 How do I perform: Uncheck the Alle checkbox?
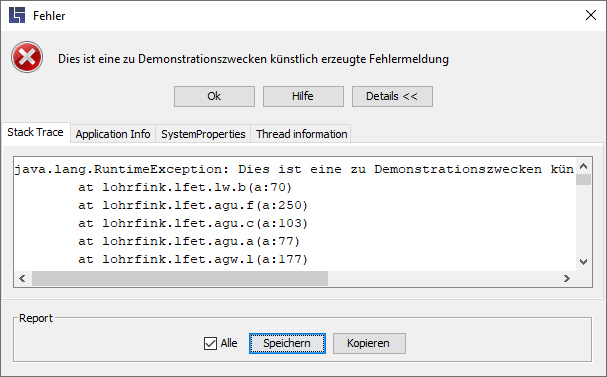(210, 343)
